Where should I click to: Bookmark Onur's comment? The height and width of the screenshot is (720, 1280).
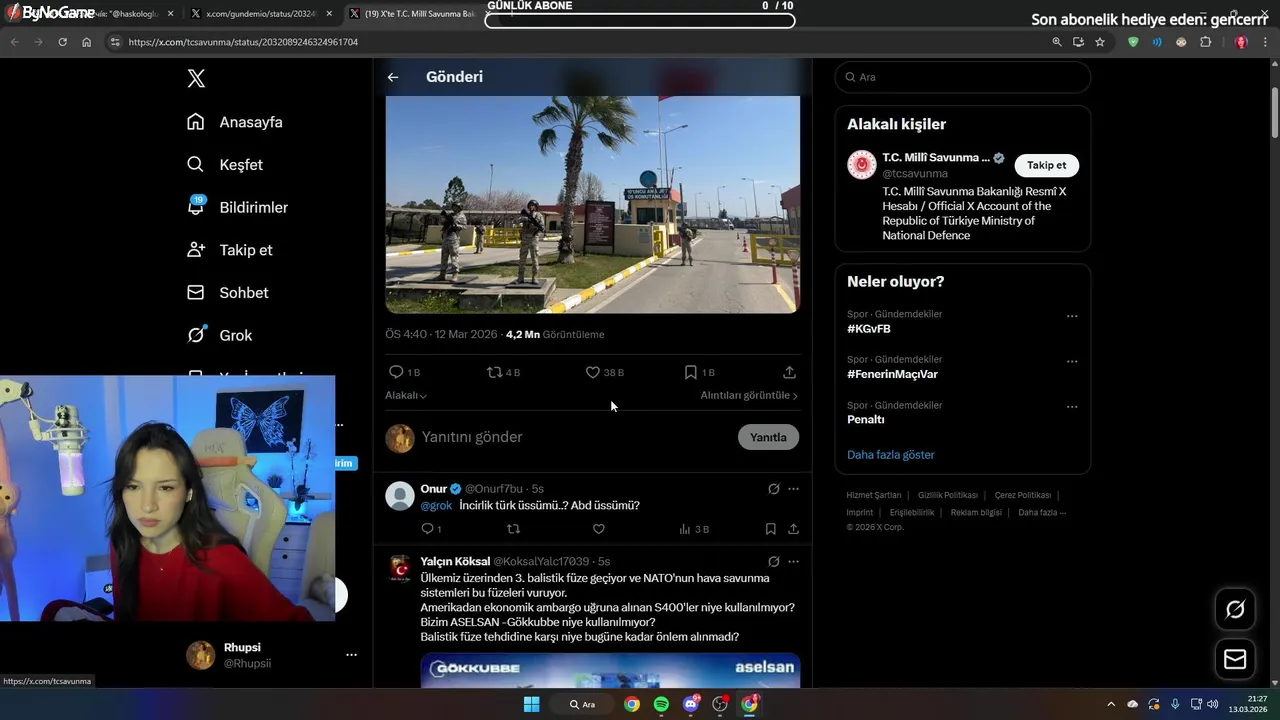click(771, 529)
